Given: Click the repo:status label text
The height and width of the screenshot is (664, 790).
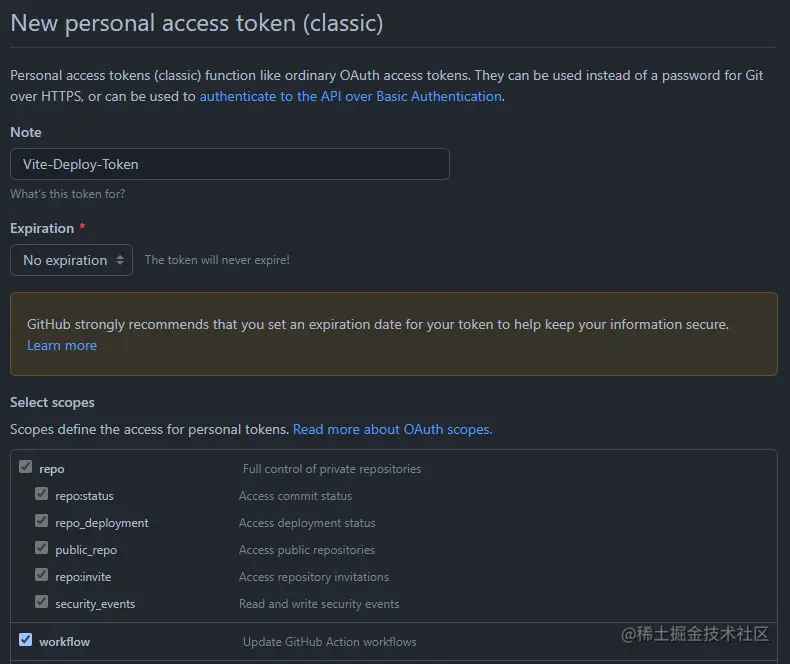Looking at the screenshot, I should [85, 496].
